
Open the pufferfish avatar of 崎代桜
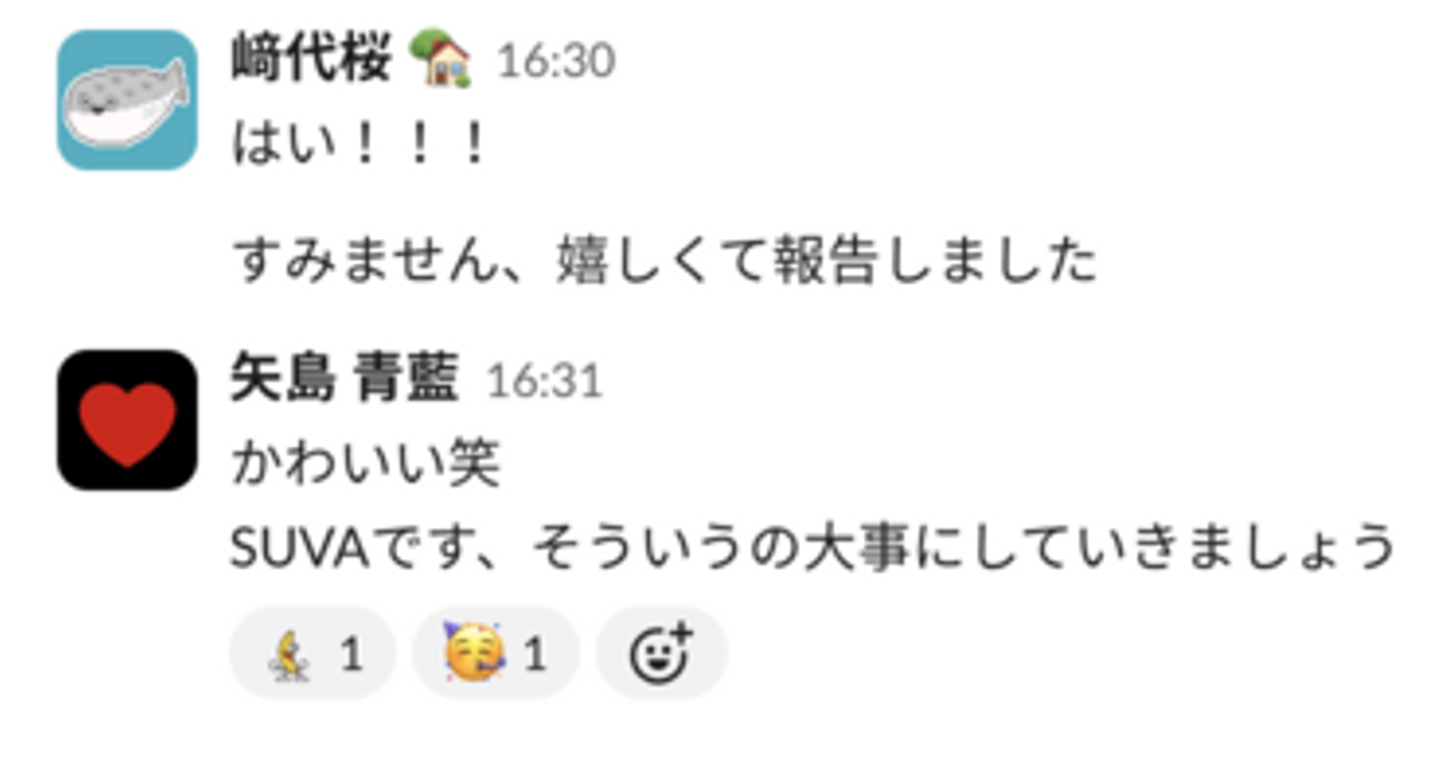tap(127, 100)
